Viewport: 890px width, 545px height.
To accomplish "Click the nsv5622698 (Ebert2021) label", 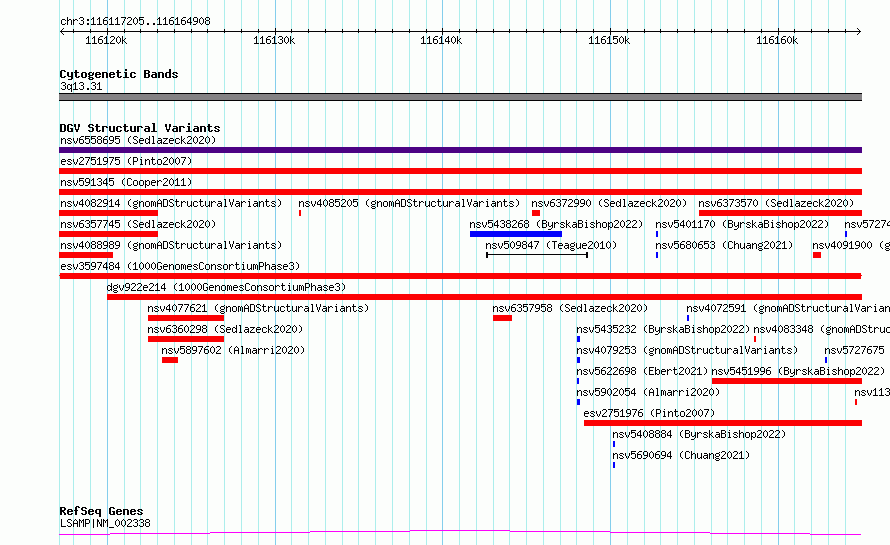I will (642, 371).
